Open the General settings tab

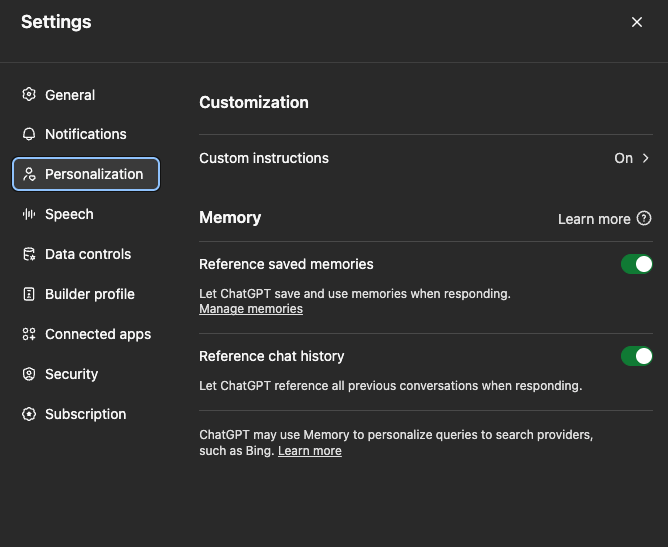click(x=86, y=95)
